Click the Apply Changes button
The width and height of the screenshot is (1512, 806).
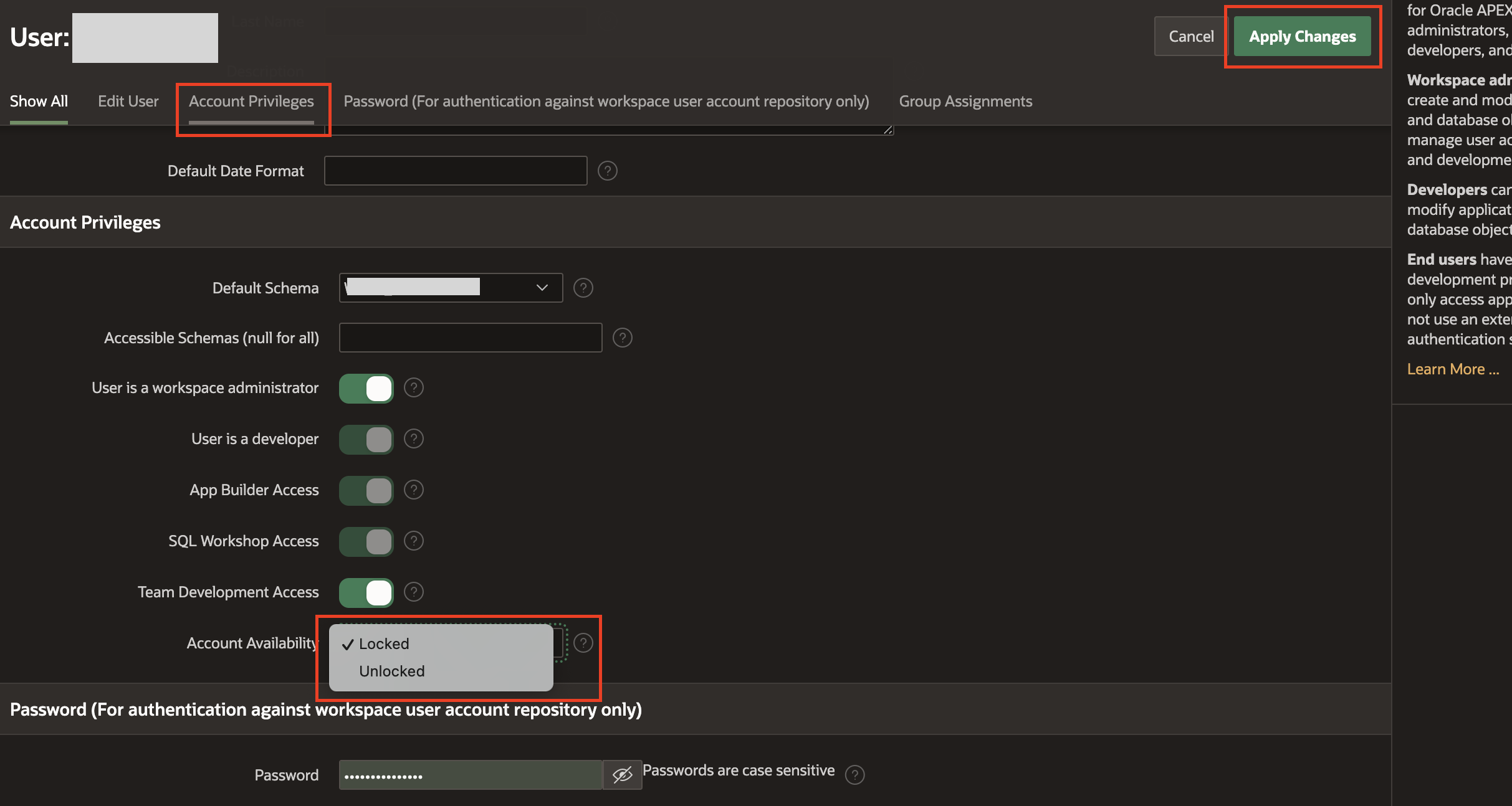click(1302, 37)
